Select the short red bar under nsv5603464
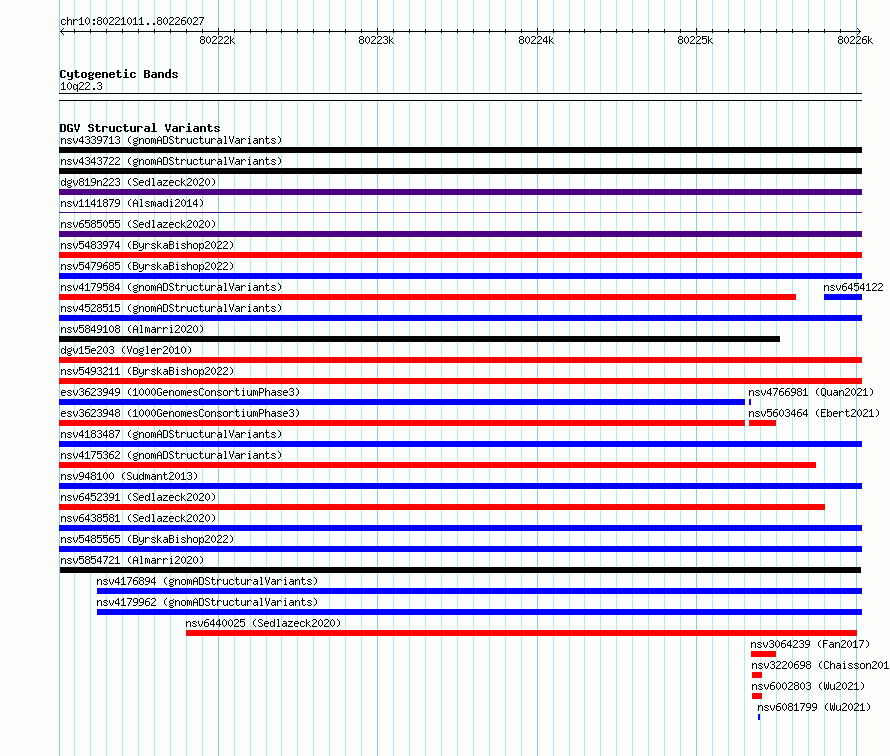Viewport: 890px width, 756px height. (762, 423)
